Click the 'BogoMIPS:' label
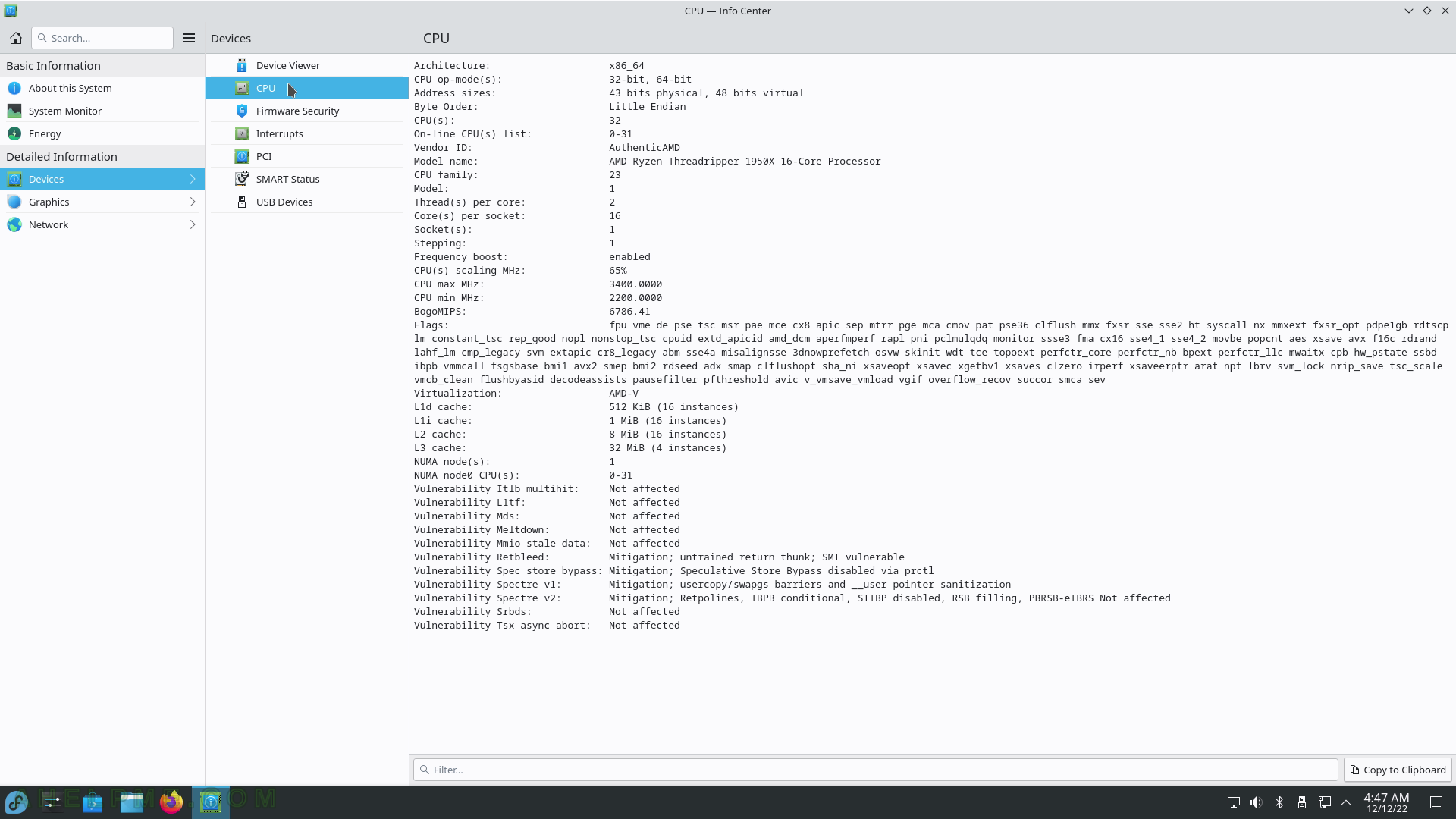 pos(440,311)
